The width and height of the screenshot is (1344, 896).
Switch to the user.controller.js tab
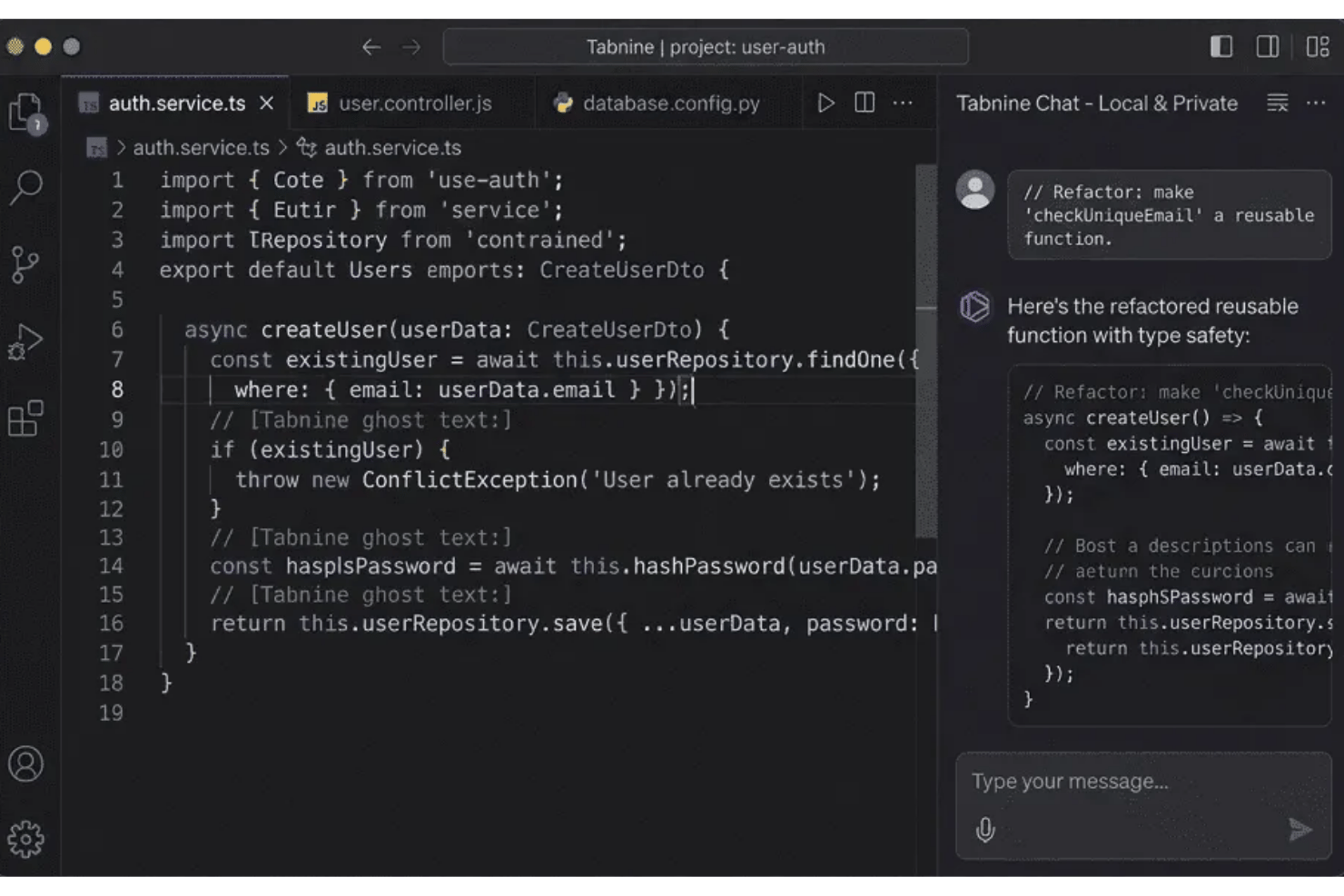coord(400,103)
